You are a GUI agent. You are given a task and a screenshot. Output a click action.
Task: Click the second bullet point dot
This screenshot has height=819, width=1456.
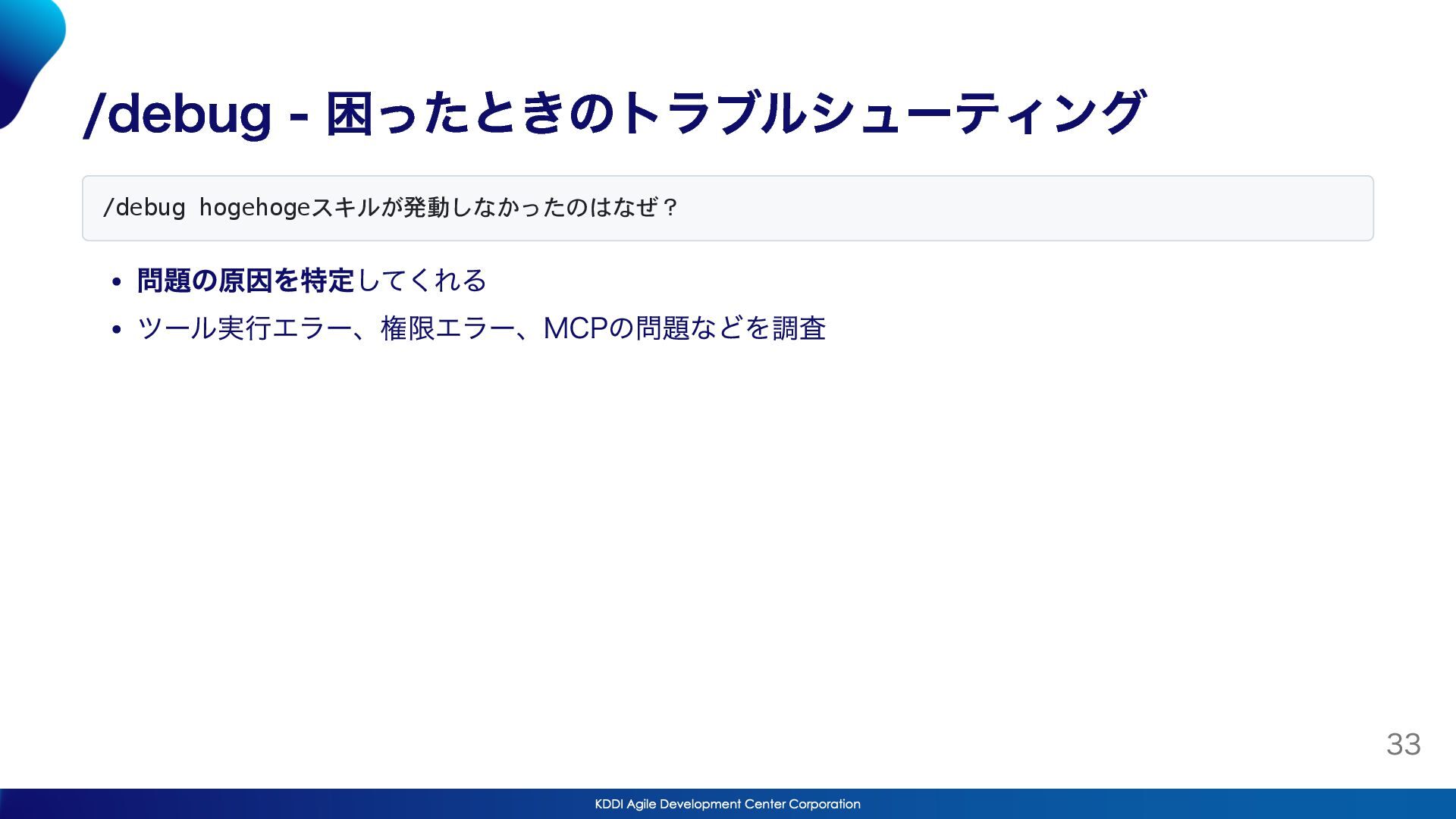[116, 329]
